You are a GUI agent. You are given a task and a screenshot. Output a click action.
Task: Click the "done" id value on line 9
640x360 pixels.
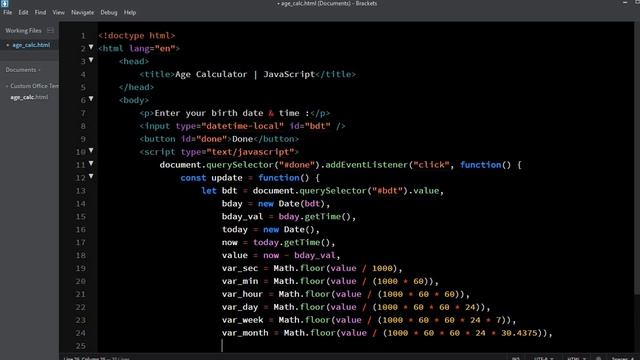click(211, 139)
